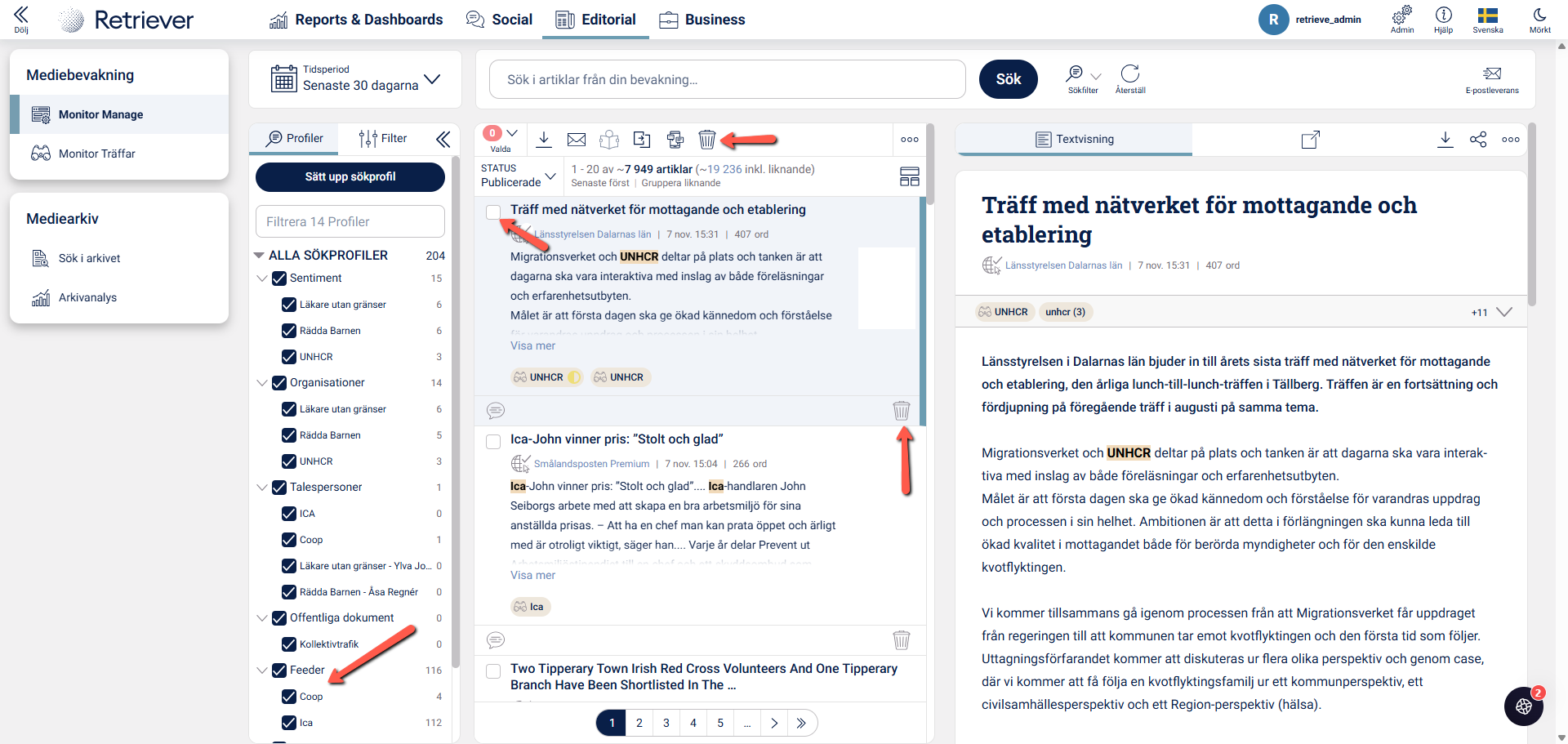Click the Filtrera 14 Profiler field
This screenshot has width=1568, height=744.
[x=350, y=221]
